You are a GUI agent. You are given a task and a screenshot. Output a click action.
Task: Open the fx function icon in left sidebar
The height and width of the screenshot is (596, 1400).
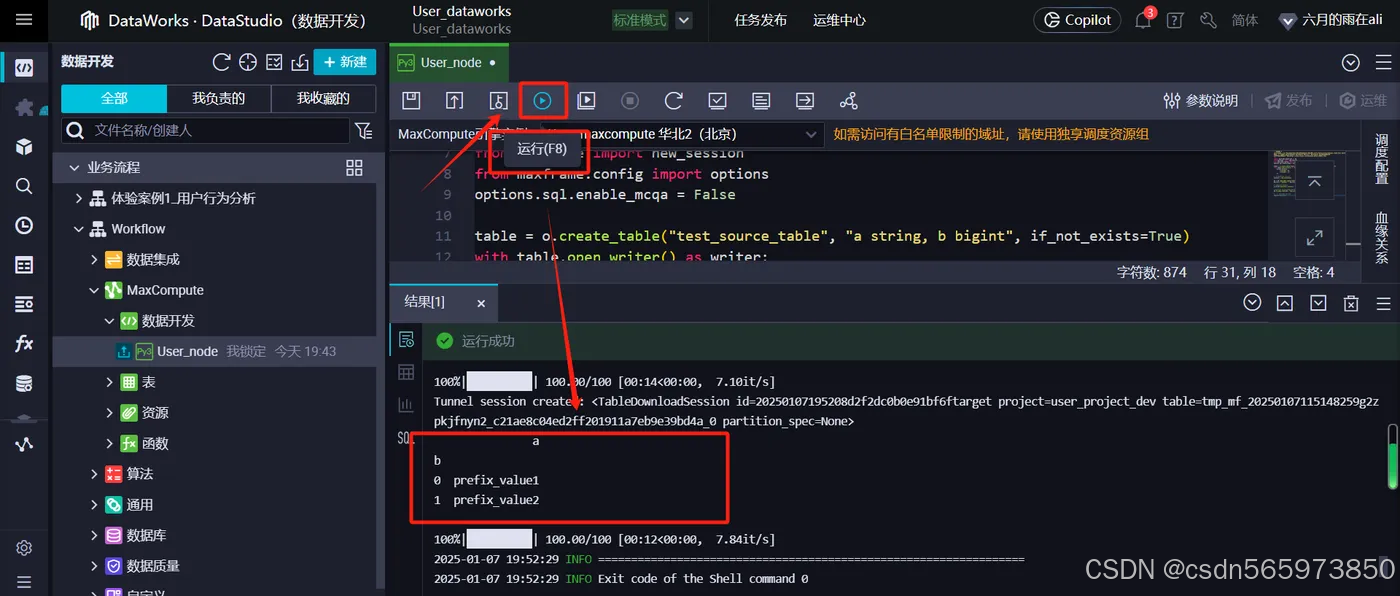[24, 344]
